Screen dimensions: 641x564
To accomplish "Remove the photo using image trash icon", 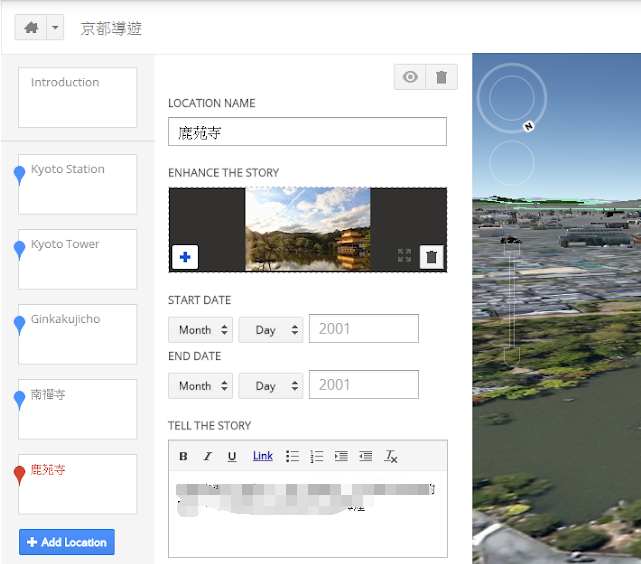I will 431,257.
